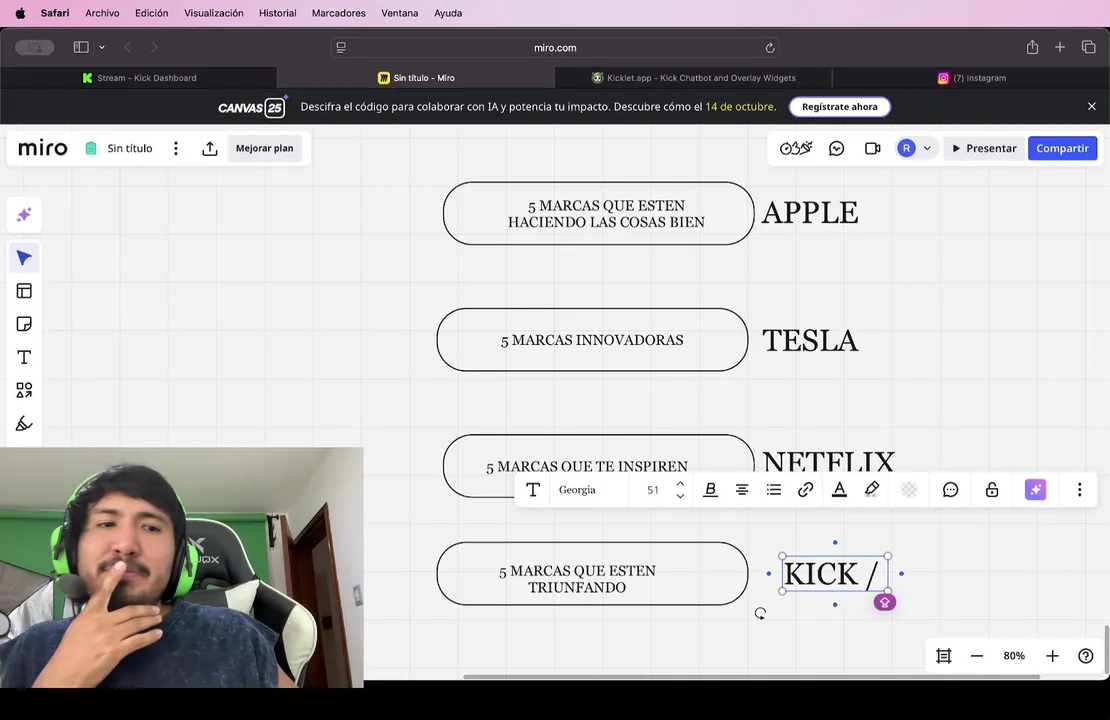This screenshot has width=1110, height=720.
Task: Click the Presentar button
Action: (x=984, y=148)
